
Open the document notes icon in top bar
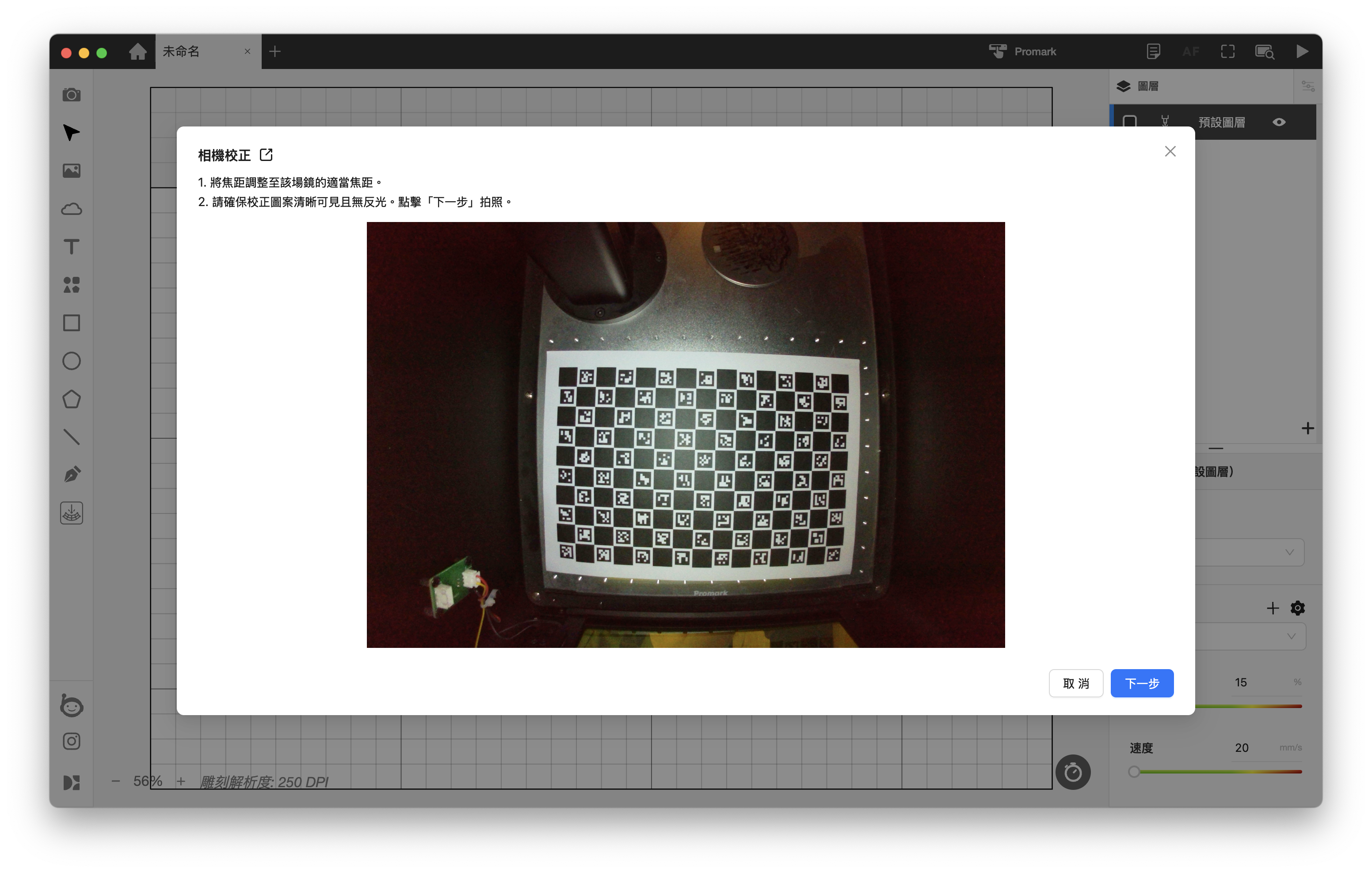point(1153,51)
